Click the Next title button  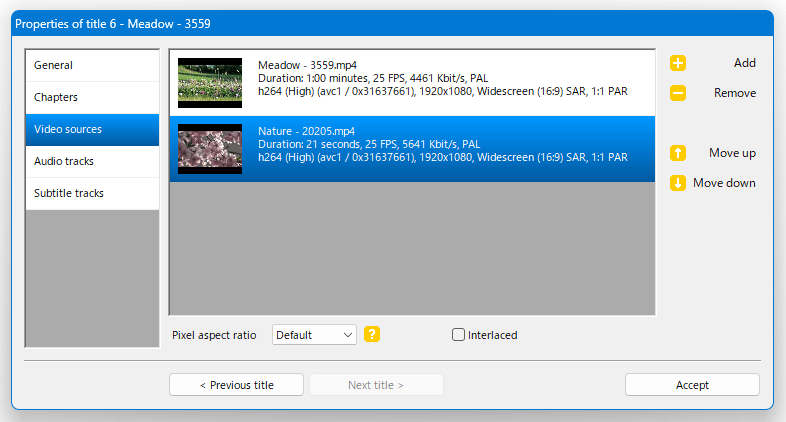click(376, 385)
